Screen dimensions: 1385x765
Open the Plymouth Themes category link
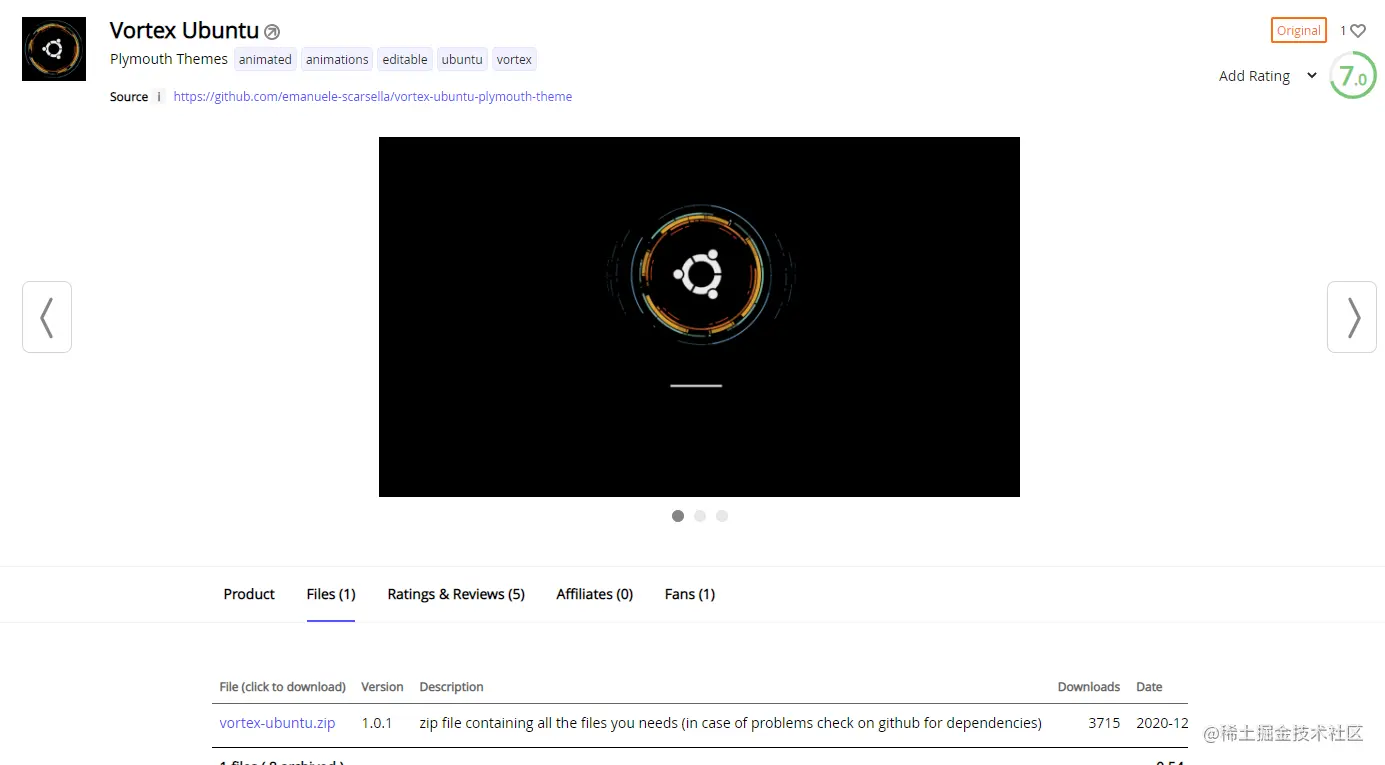[x=169, y=59]
